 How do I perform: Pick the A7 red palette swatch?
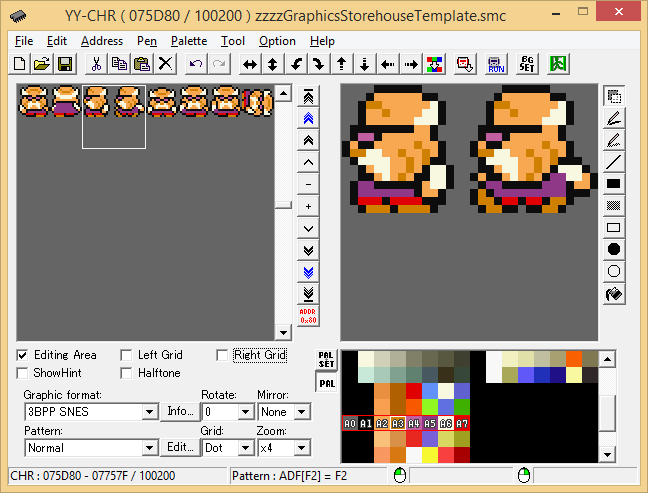(462, 424)
